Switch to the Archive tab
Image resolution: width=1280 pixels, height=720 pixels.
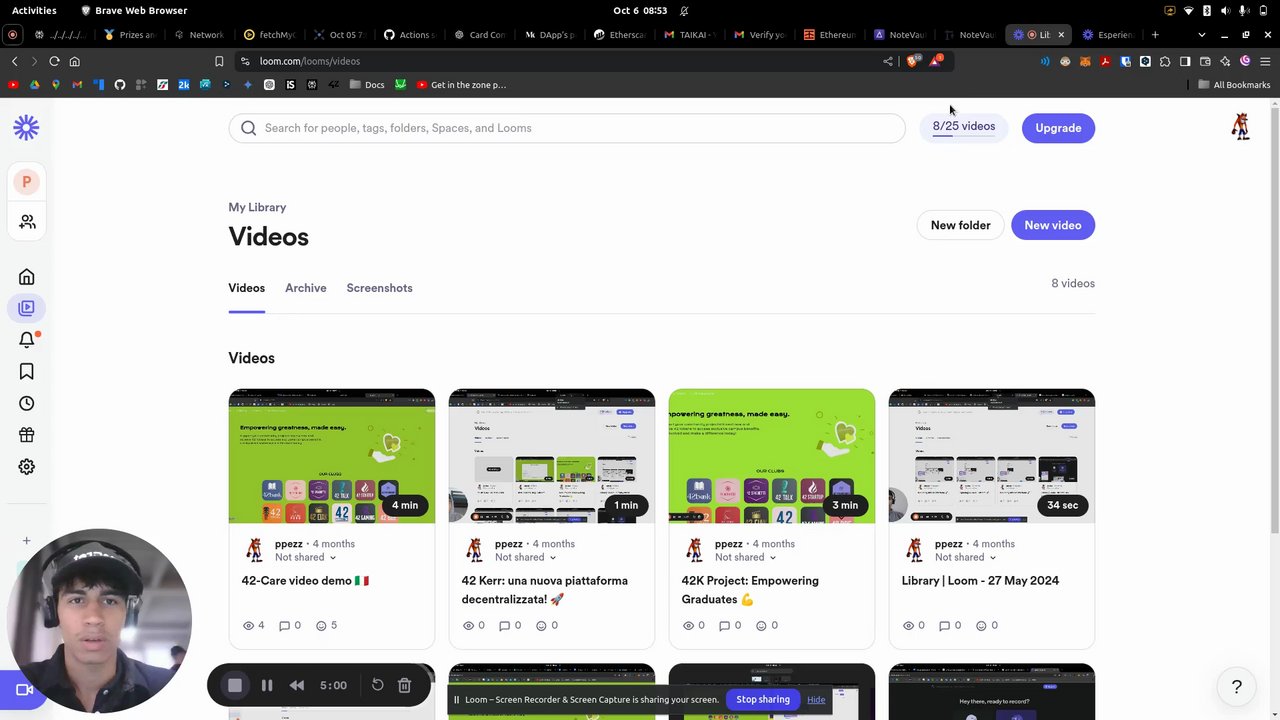point(305,288)
